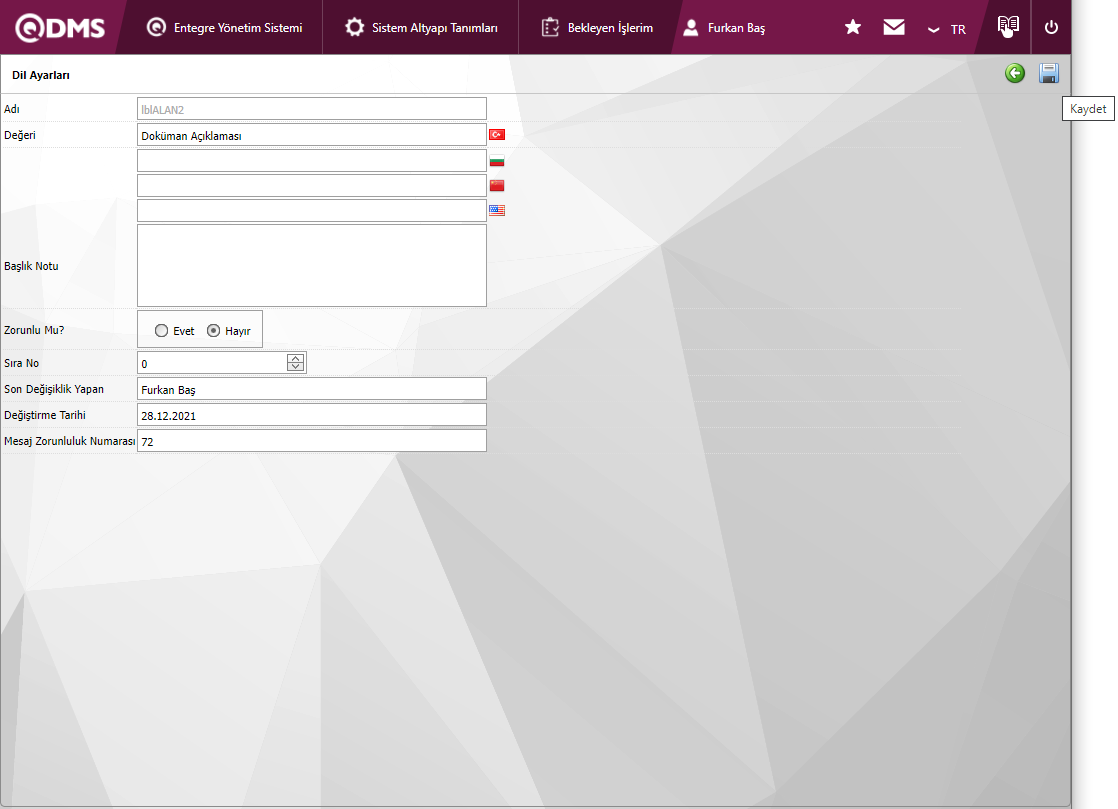Click the Chinese language value field
The height and width of the screenshot is (809, 1118).
point(312,185)
